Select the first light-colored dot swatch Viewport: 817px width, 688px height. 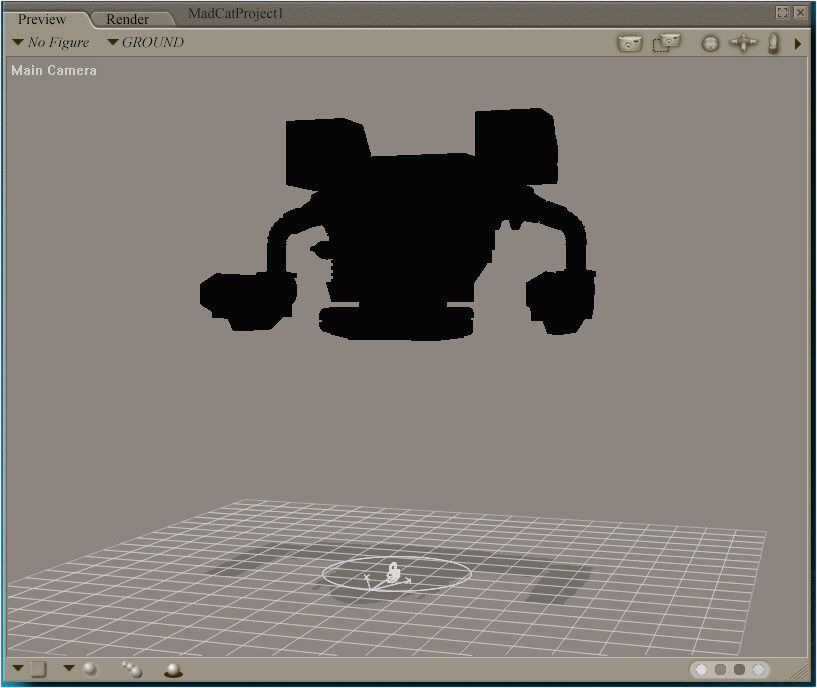coord(701,669)
